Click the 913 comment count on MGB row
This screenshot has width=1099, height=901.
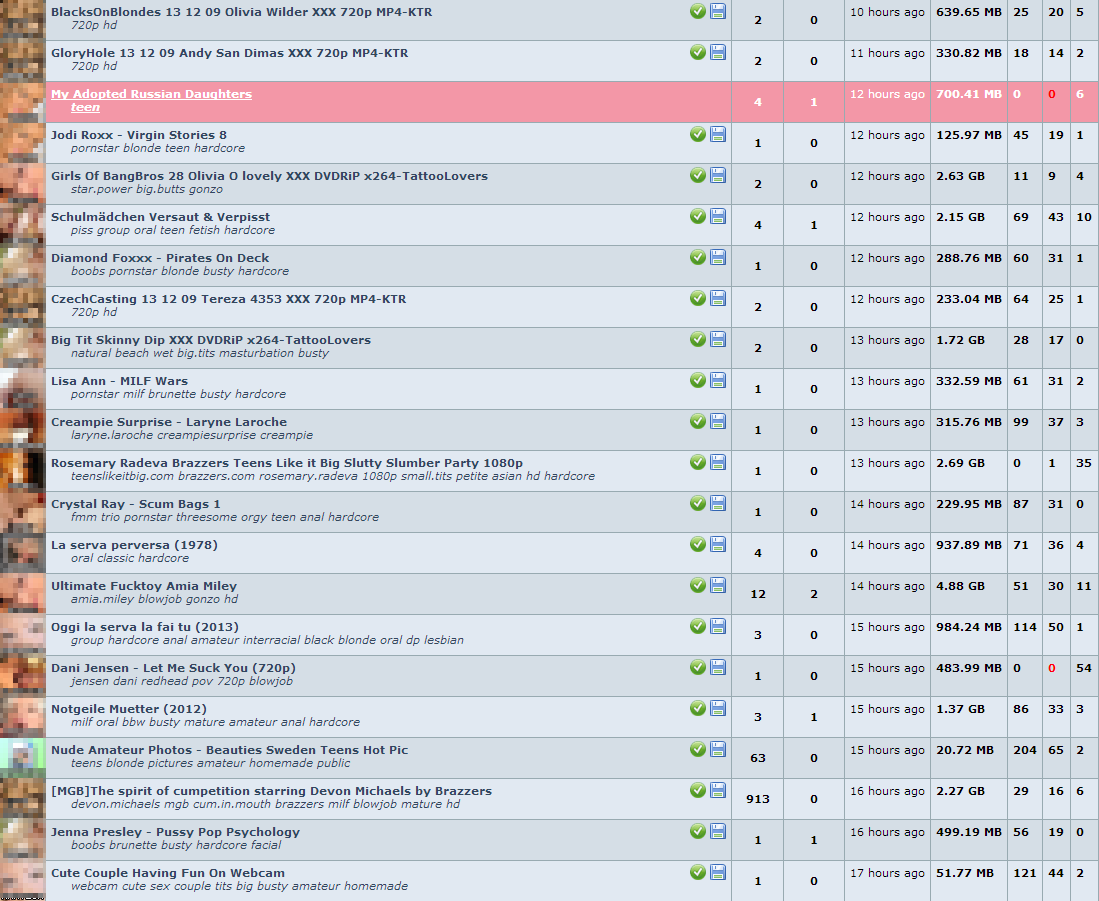click(757, 799)
